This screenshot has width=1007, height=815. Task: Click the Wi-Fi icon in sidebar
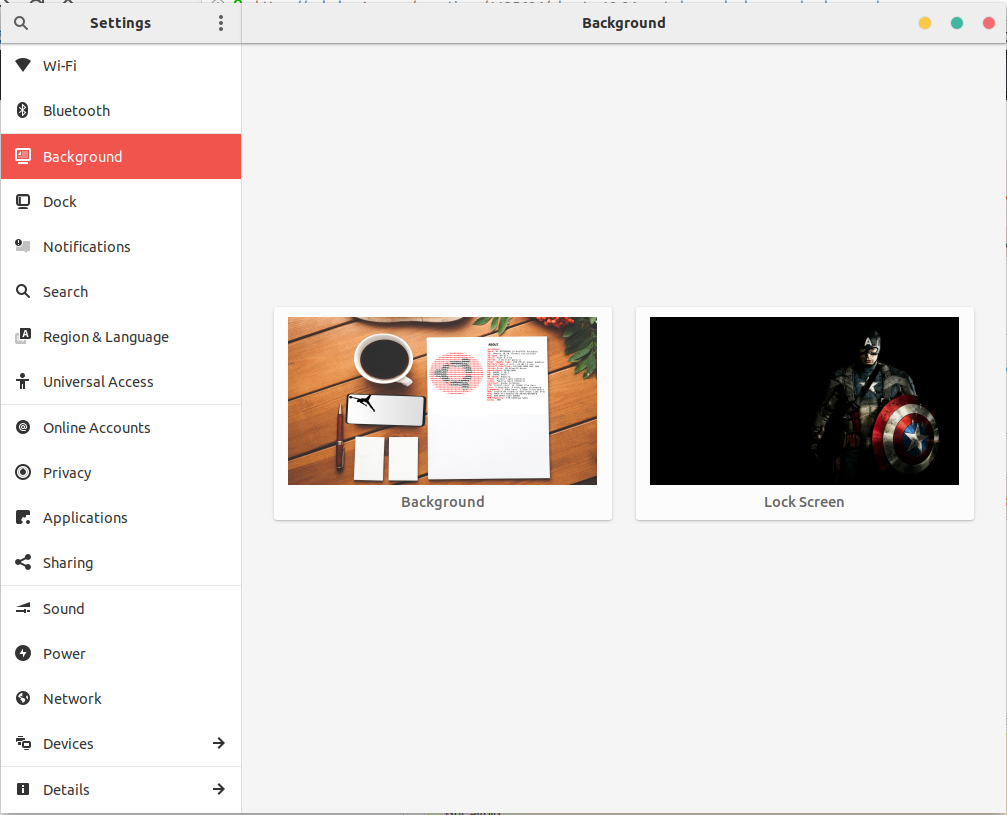coord(23,66)
